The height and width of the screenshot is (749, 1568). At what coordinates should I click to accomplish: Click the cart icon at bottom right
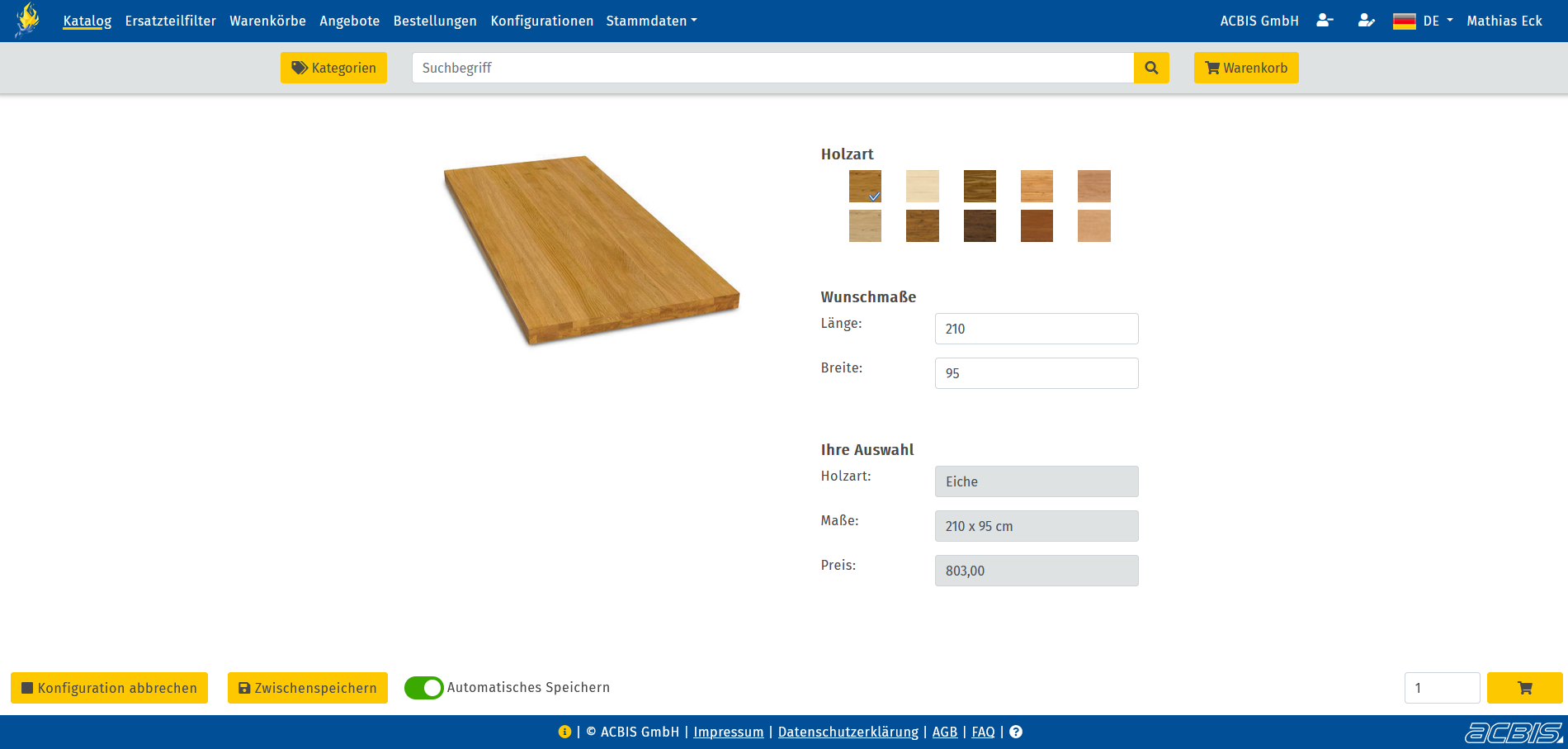pyautogui.click(x=1523, y=687)
